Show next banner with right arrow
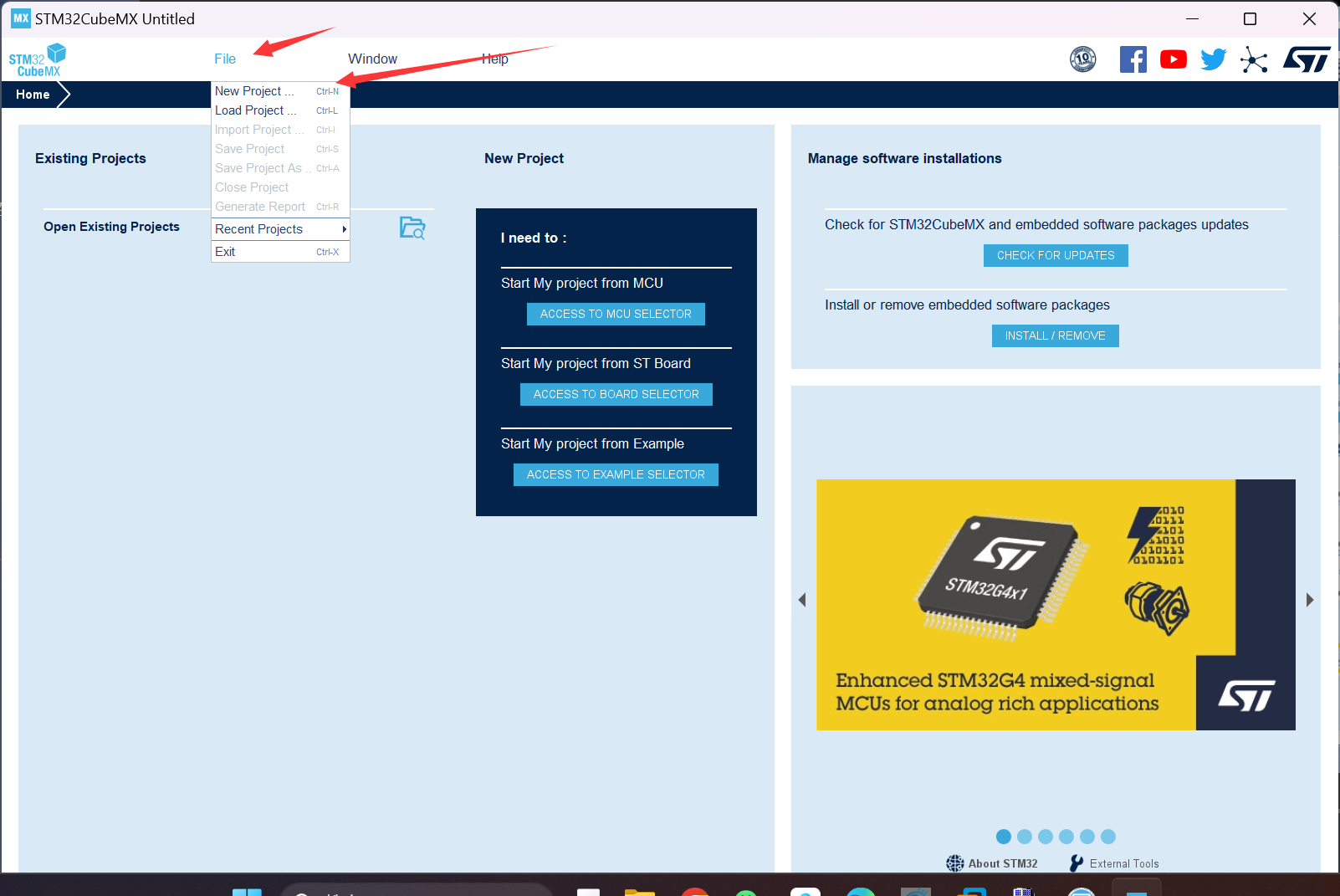1340x896 pixels. (1310, 600)
